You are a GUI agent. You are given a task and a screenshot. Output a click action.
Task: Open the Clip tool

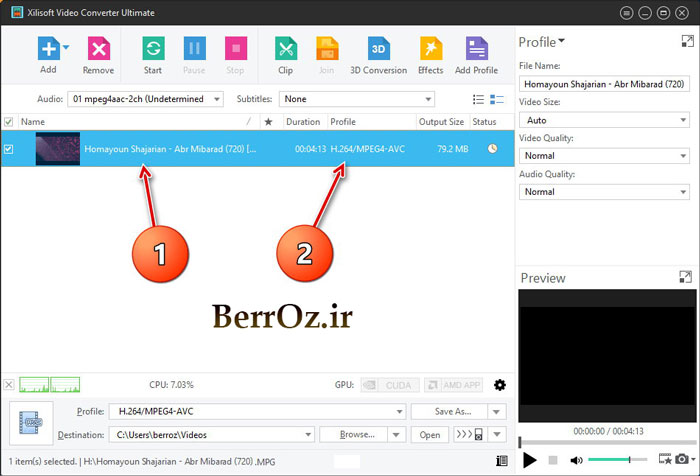285,50
